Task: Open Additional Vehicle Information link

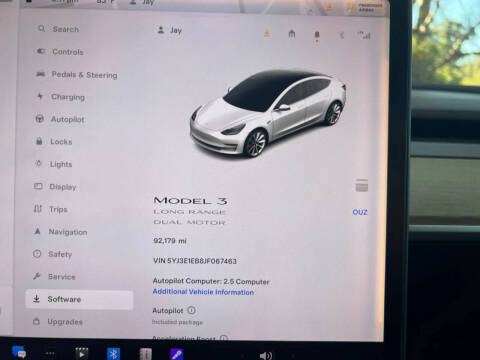Action: coord(203,292)
